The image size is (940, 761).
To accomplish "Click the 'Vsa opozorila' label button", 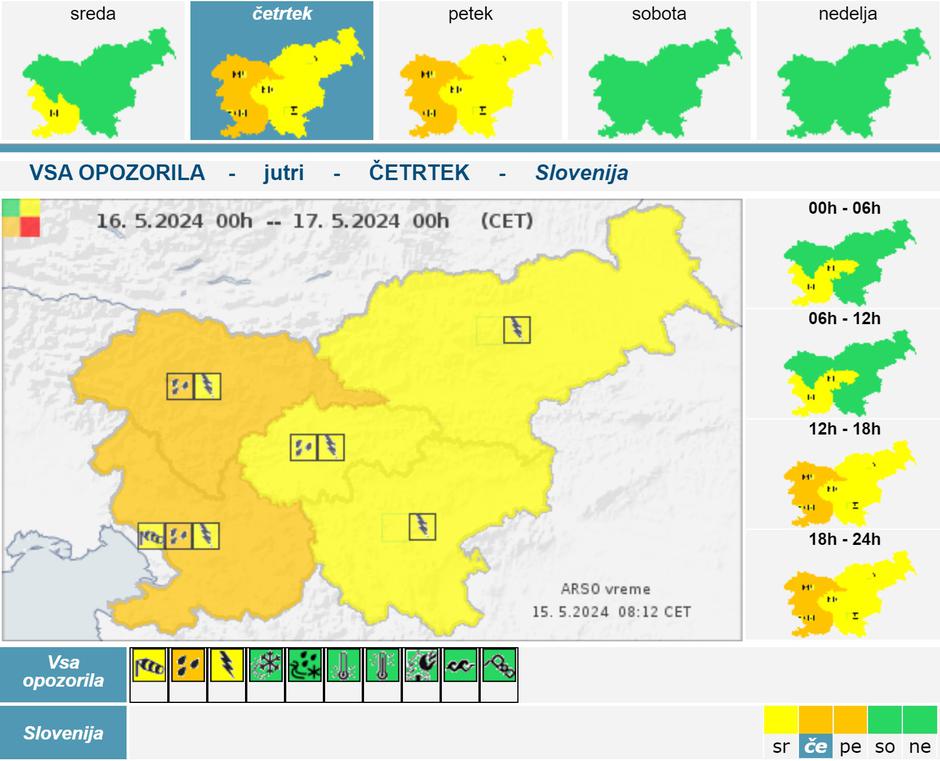I will coord(64,673).
